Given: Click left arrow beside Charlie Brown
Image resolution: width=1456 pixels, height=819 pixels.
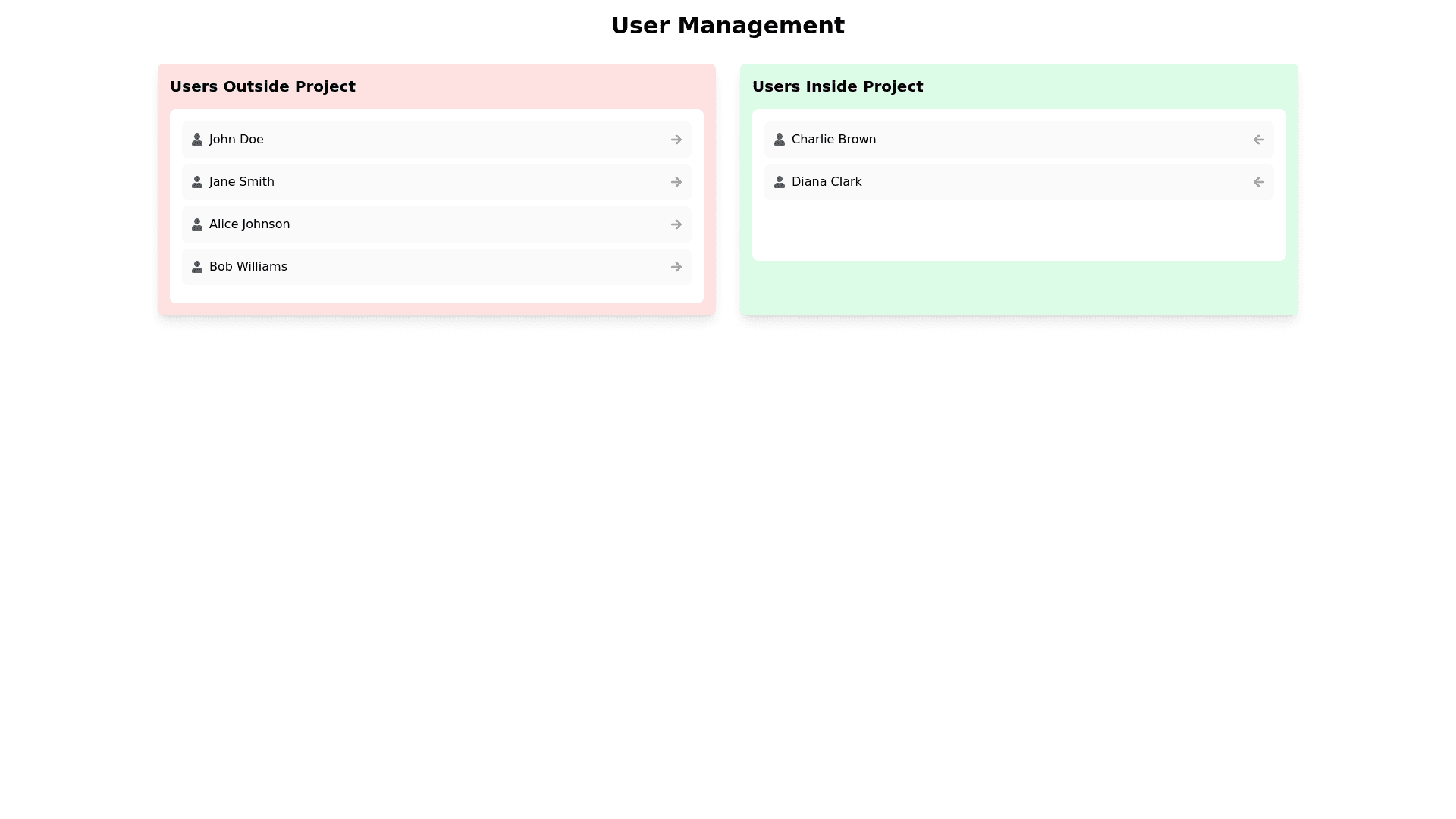Looking at the screenshot, I should tap(1258, 140).
